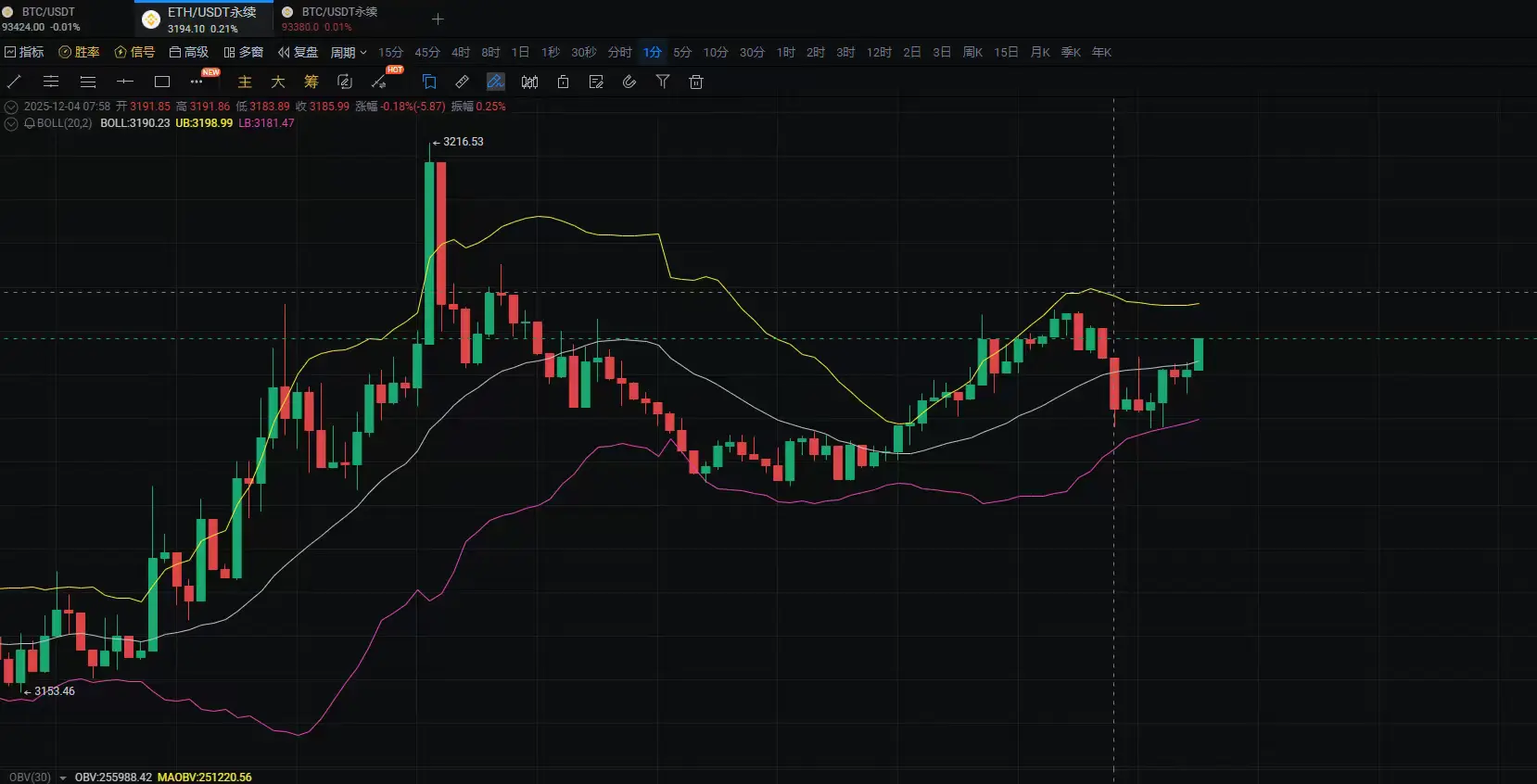
Task: Select the 30秒 timeframe
Action: [584, 53]
